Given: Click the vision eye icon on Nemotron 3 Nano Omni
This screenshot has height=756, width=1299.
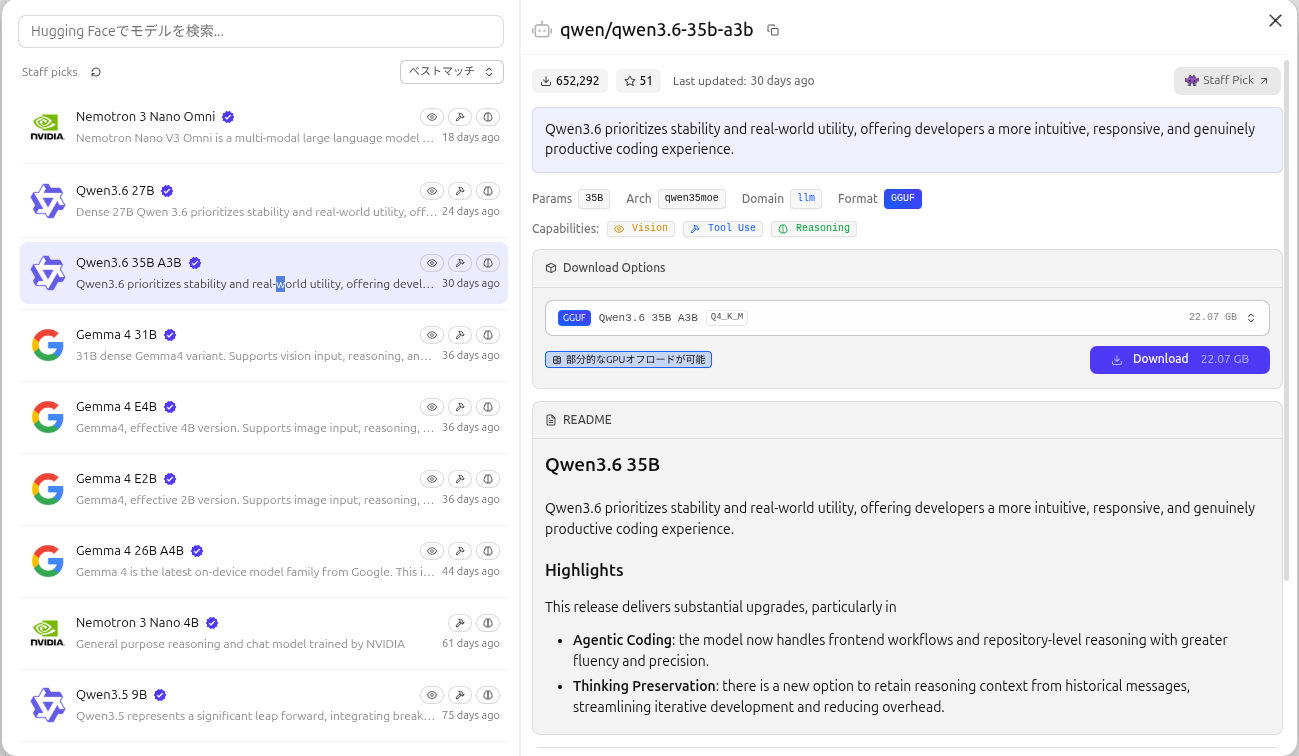Looking at the screenshot, I should [x=432, y=117].
